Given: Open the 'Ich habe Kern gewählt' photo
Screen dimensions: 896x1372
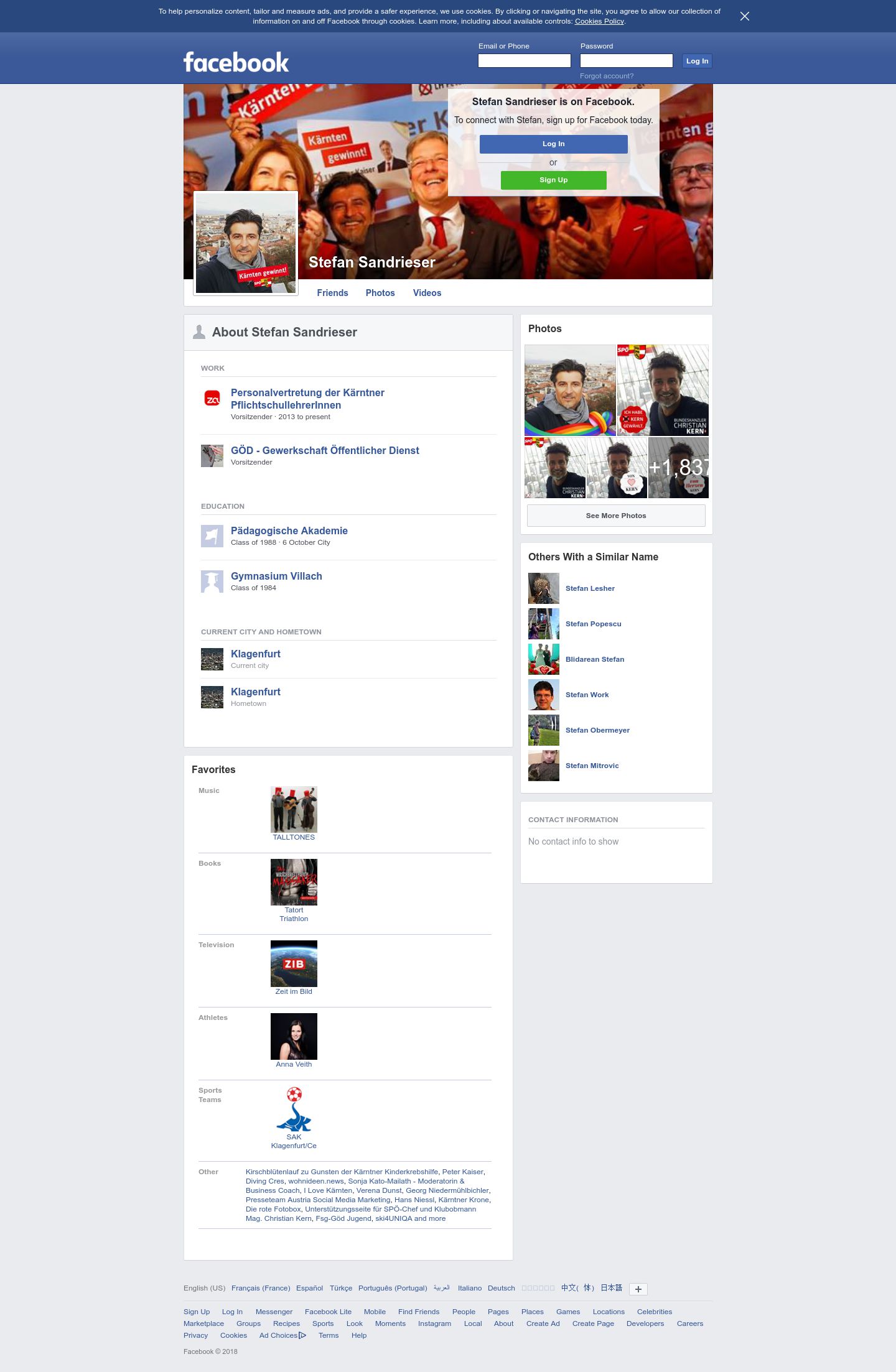Looking at the screenshot, I should 663,390.
